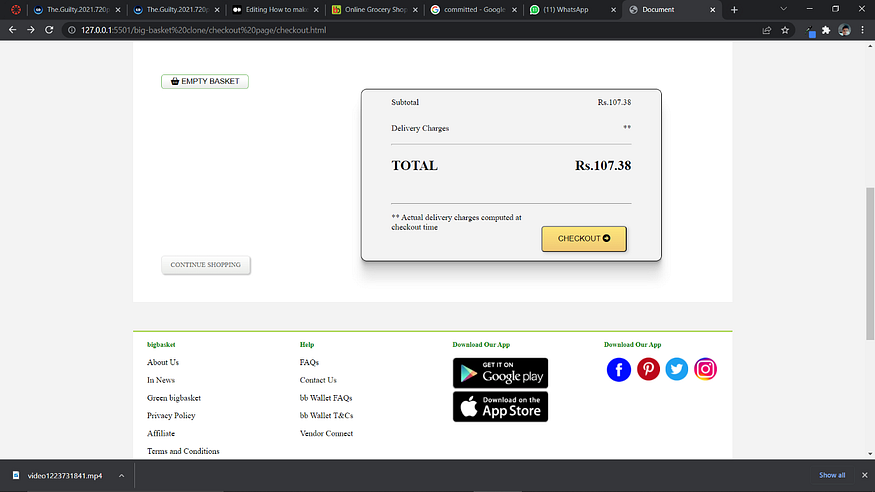This screenshot has height=492, width=875.
Task: Open the Contact Us link
Action: pos(318,380)
